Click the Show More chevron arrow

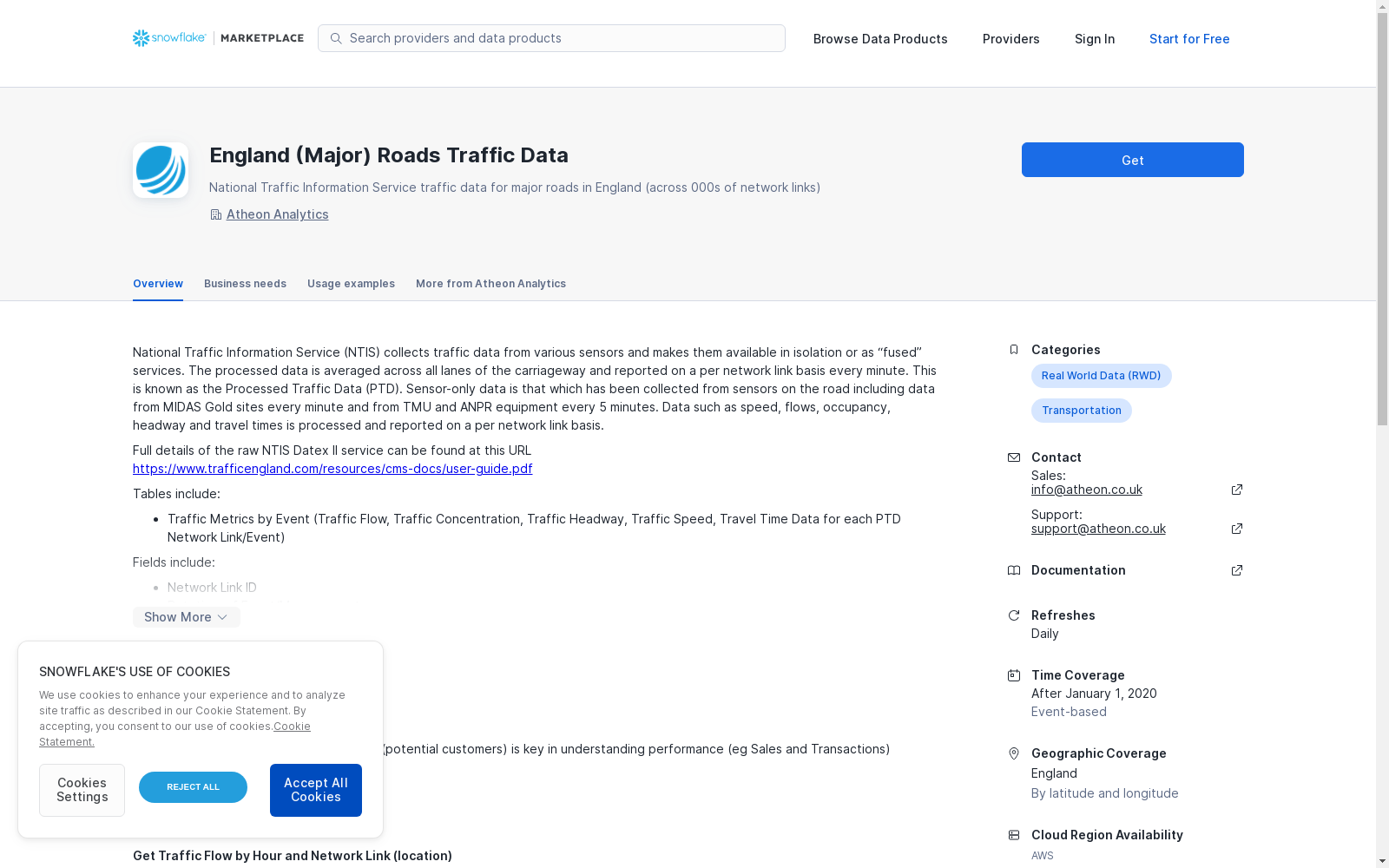click(222, 617)
